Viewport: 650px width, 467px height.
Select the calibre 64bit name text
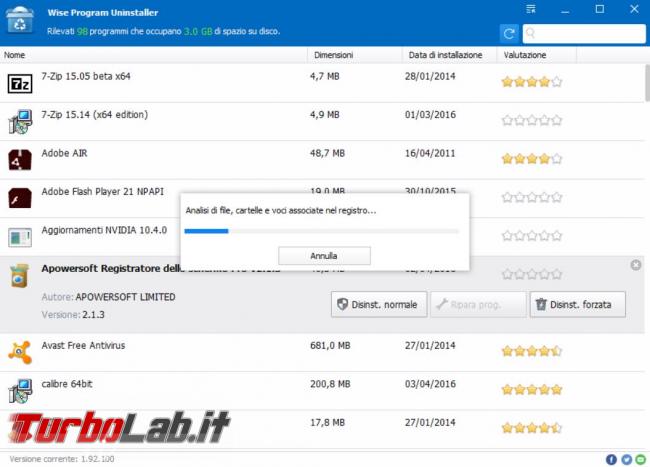(x=67, y=384)
